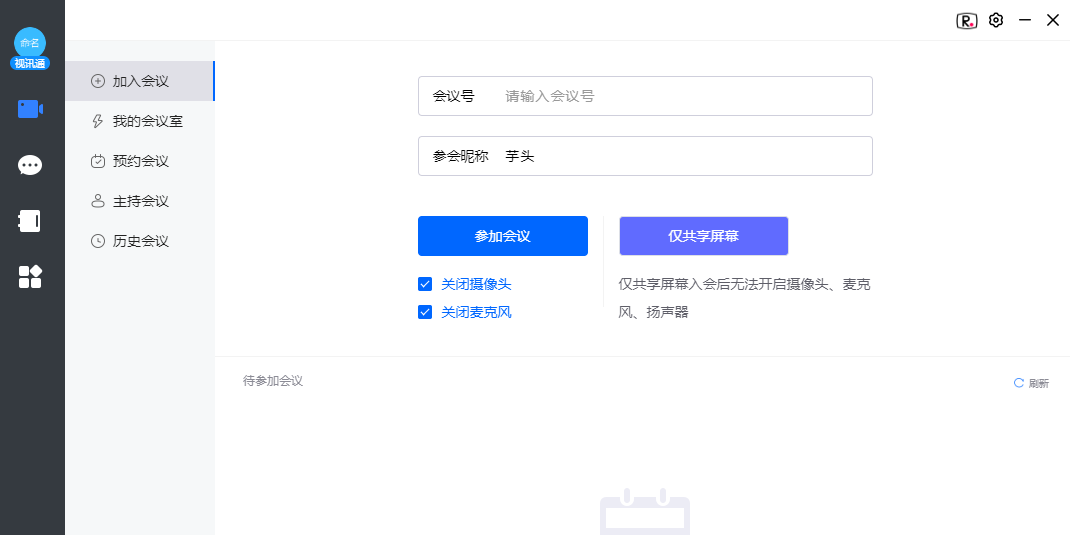This screenshot has height=535, width=1070.
Task: Click the 参会昵称 field showing 芋头
Action: pyautogui.click(x=680, y=156)
